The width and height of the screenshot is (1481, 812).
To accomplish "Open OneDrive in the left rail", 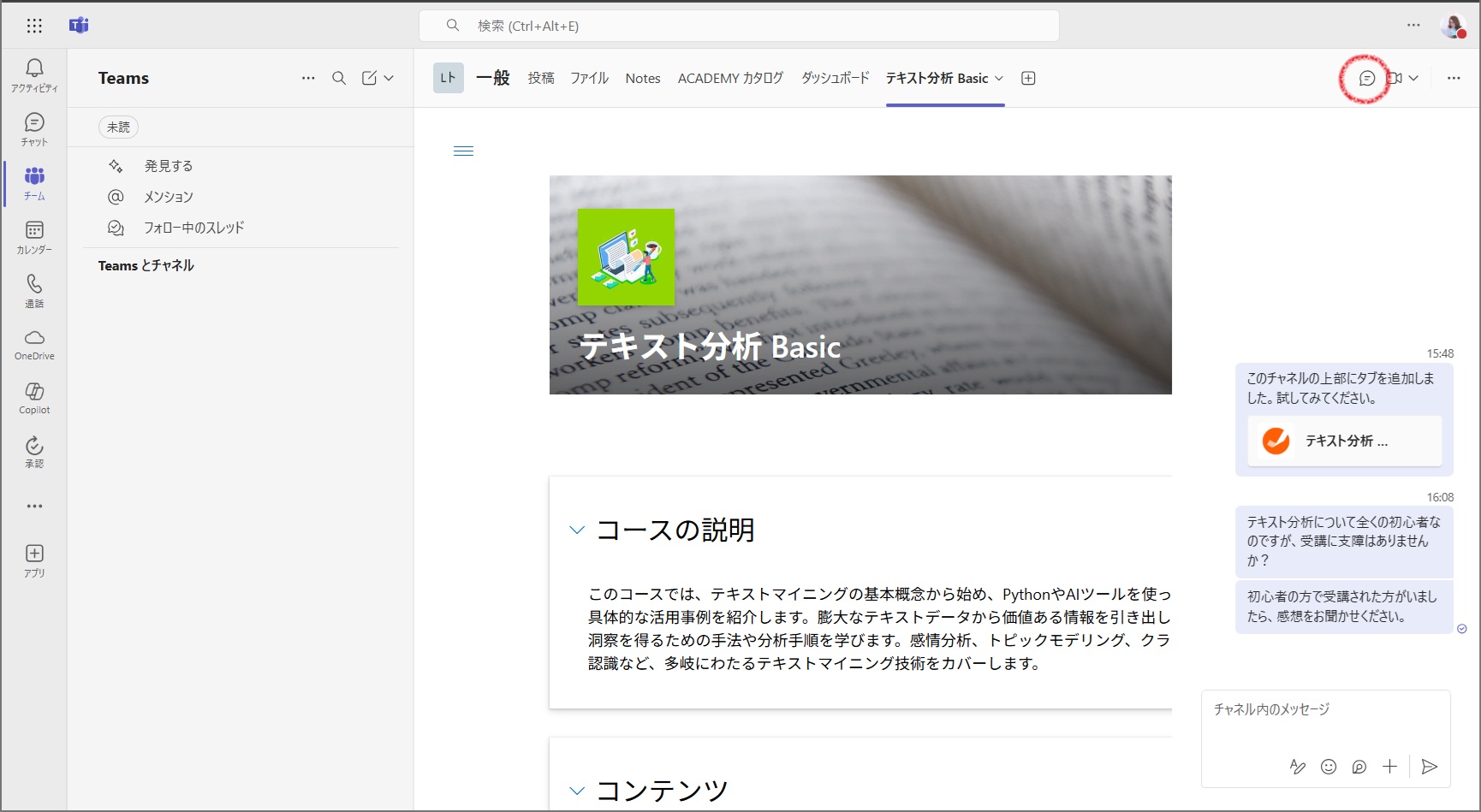I will (34, 345).
